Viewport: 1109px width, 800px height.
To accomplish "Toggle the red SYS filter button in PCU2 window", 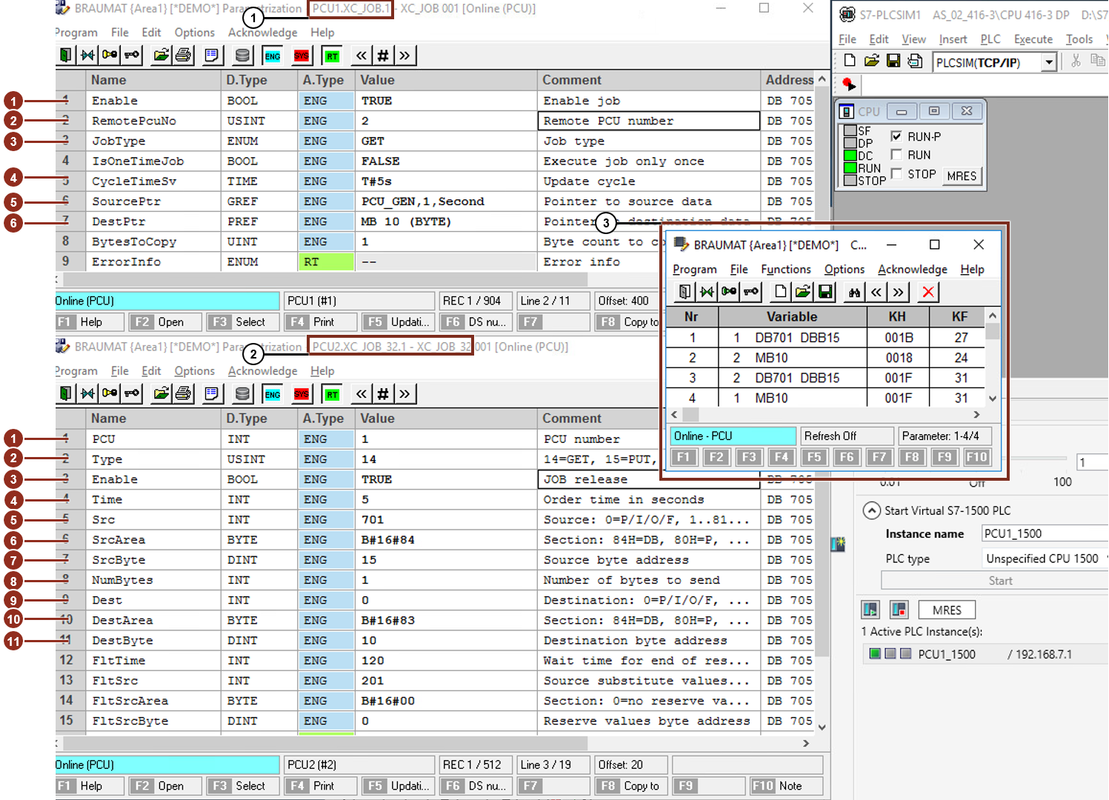I will tap(302, 394).
